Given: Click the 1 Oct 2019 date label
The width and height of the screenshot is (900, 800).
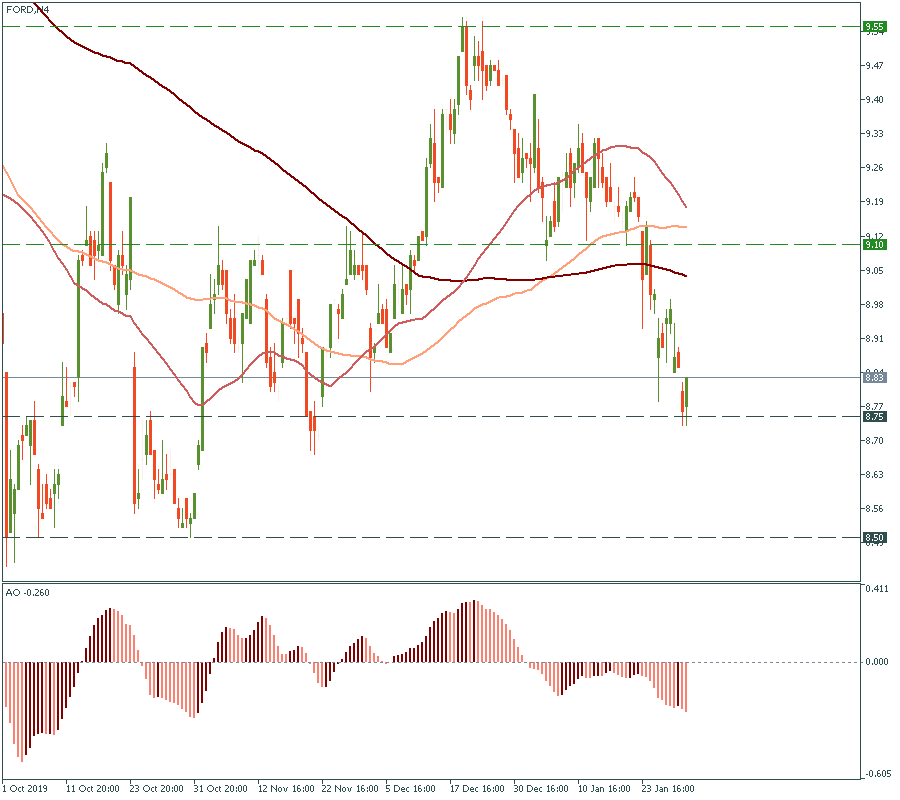Looking at the screenshot, I should (x=26, y=788).
